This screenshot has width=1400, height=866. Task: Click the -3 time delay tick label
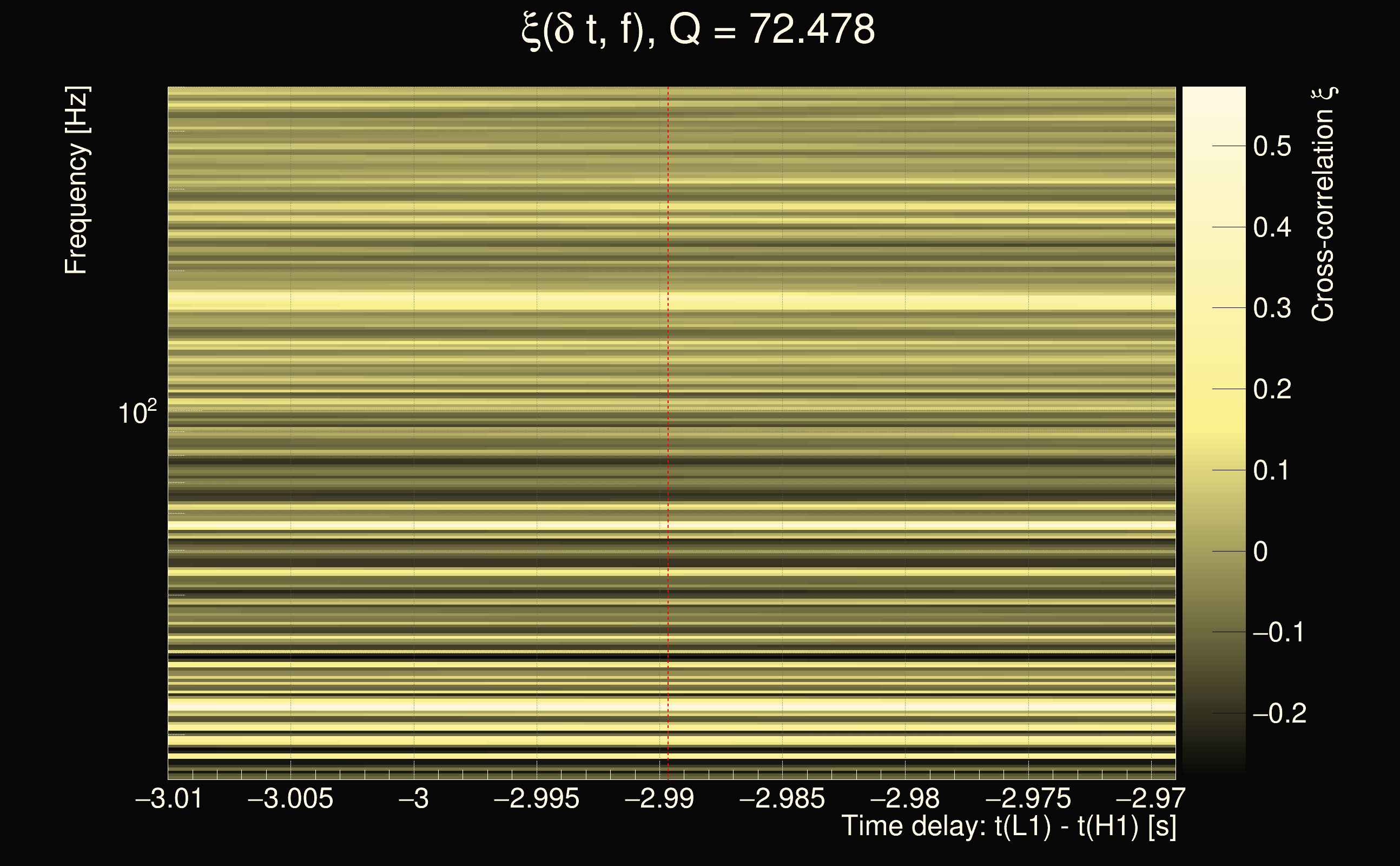(413, 798)
